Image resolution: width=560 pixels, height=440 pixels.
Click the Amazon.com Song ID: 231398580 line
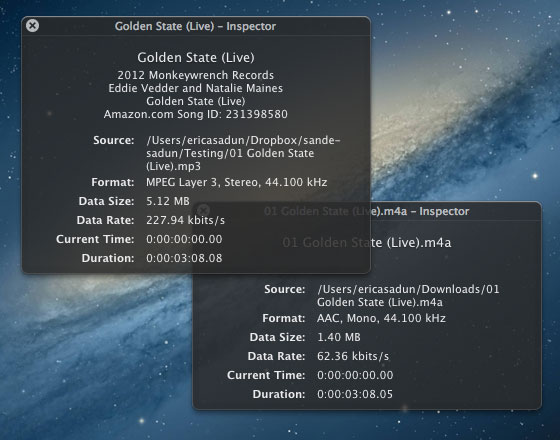pos(196,114)
